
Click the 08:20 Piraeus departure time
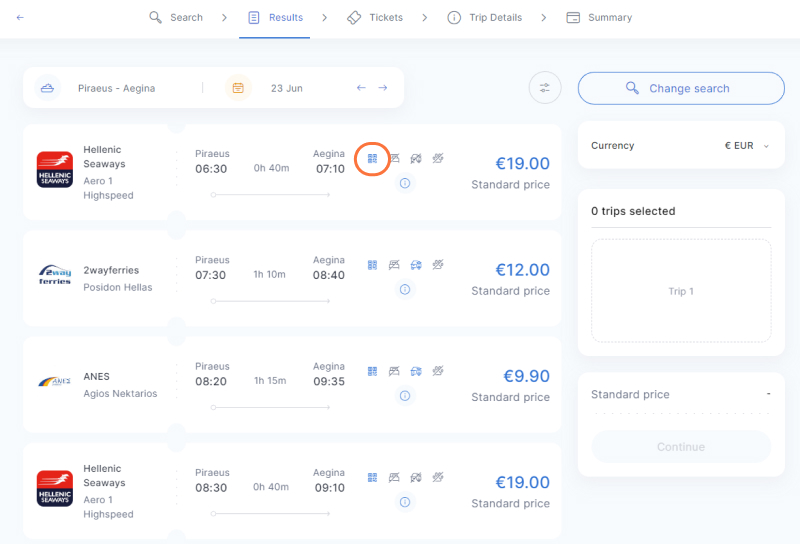tap(211, 381)
